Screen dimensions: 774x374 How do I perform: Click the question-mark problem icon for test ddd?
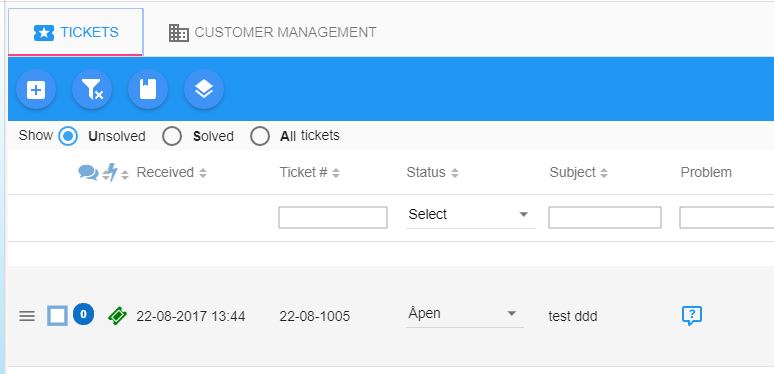click(692, 316)
